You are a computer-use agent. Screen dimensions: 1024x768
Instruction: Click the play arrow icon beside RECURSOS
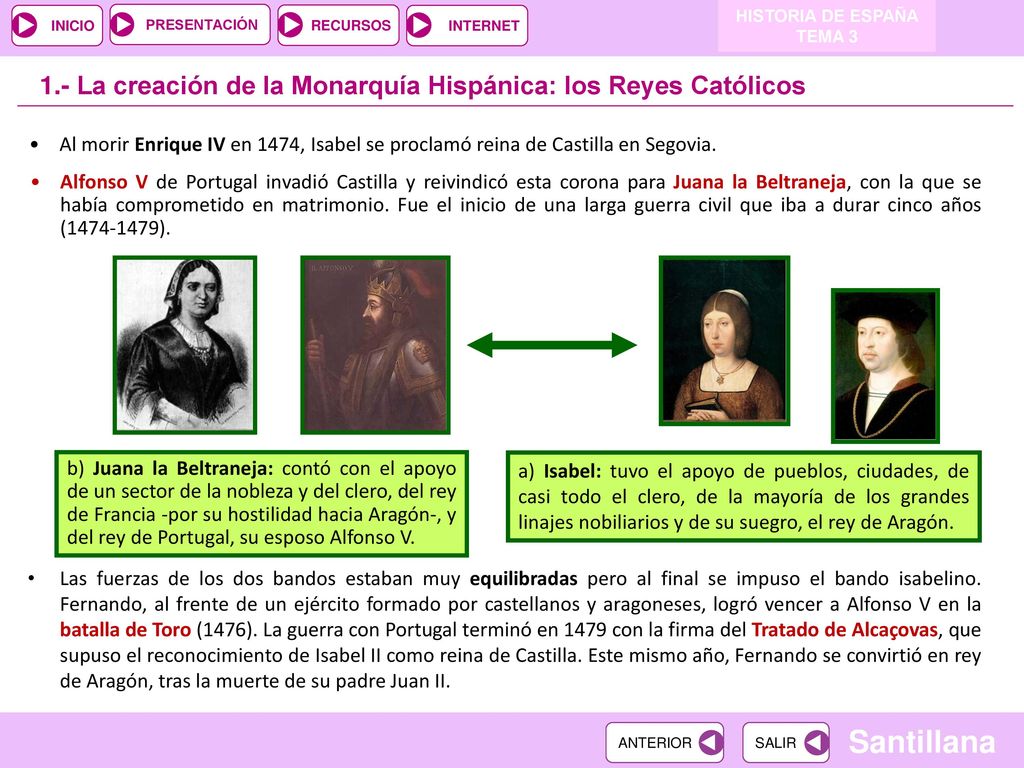coord(291,25)
